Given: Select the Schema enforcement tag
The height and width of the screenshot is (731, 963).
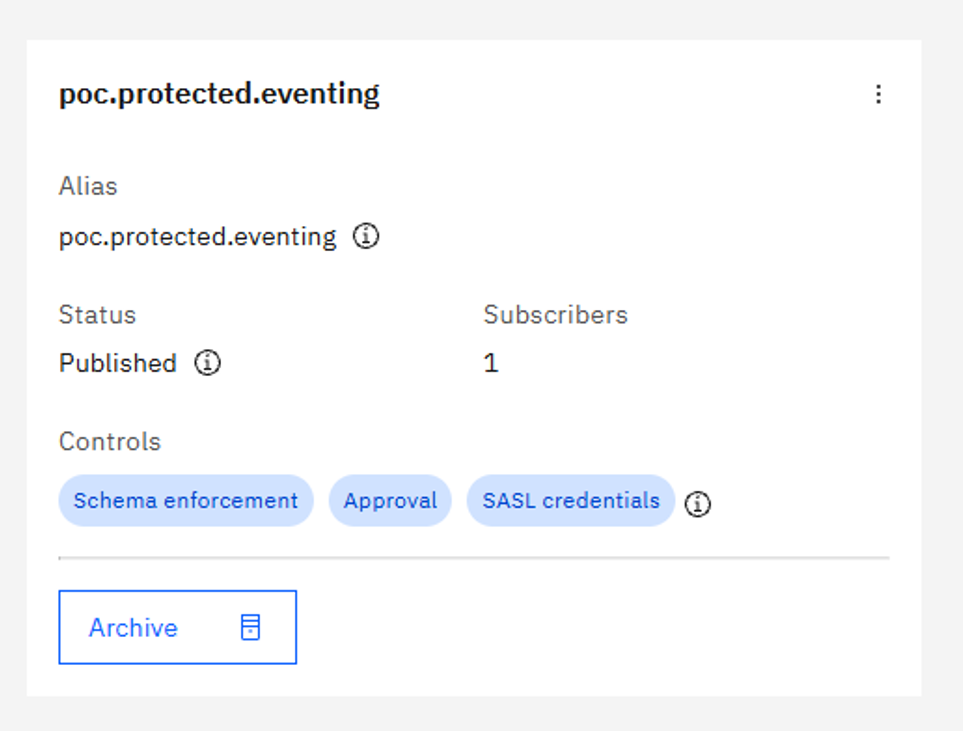Looking at the screenshot, I should coord(186,500).
